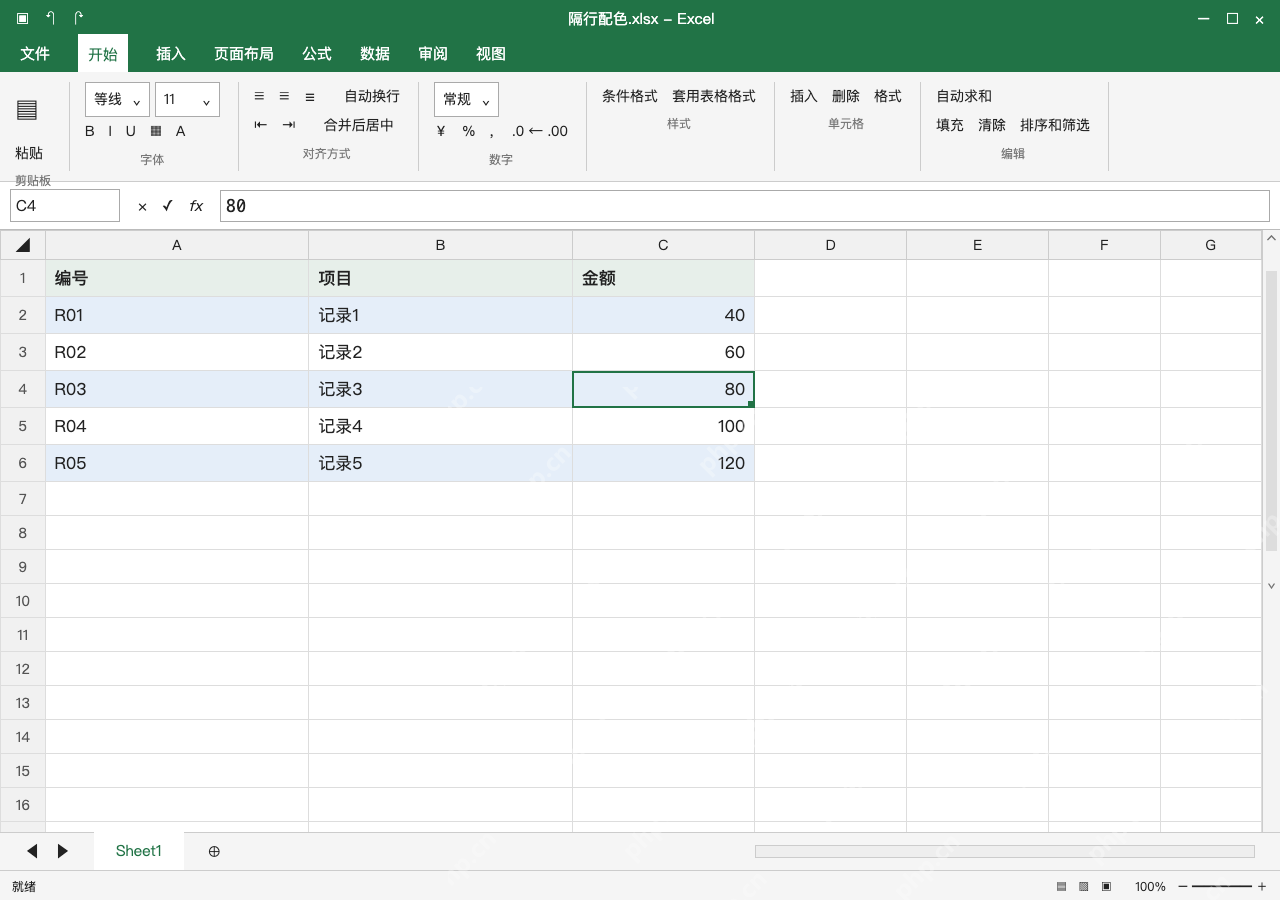Decrease the cell indent
The height and width of the screenshot is (900, 1280).
pos(261,125)
